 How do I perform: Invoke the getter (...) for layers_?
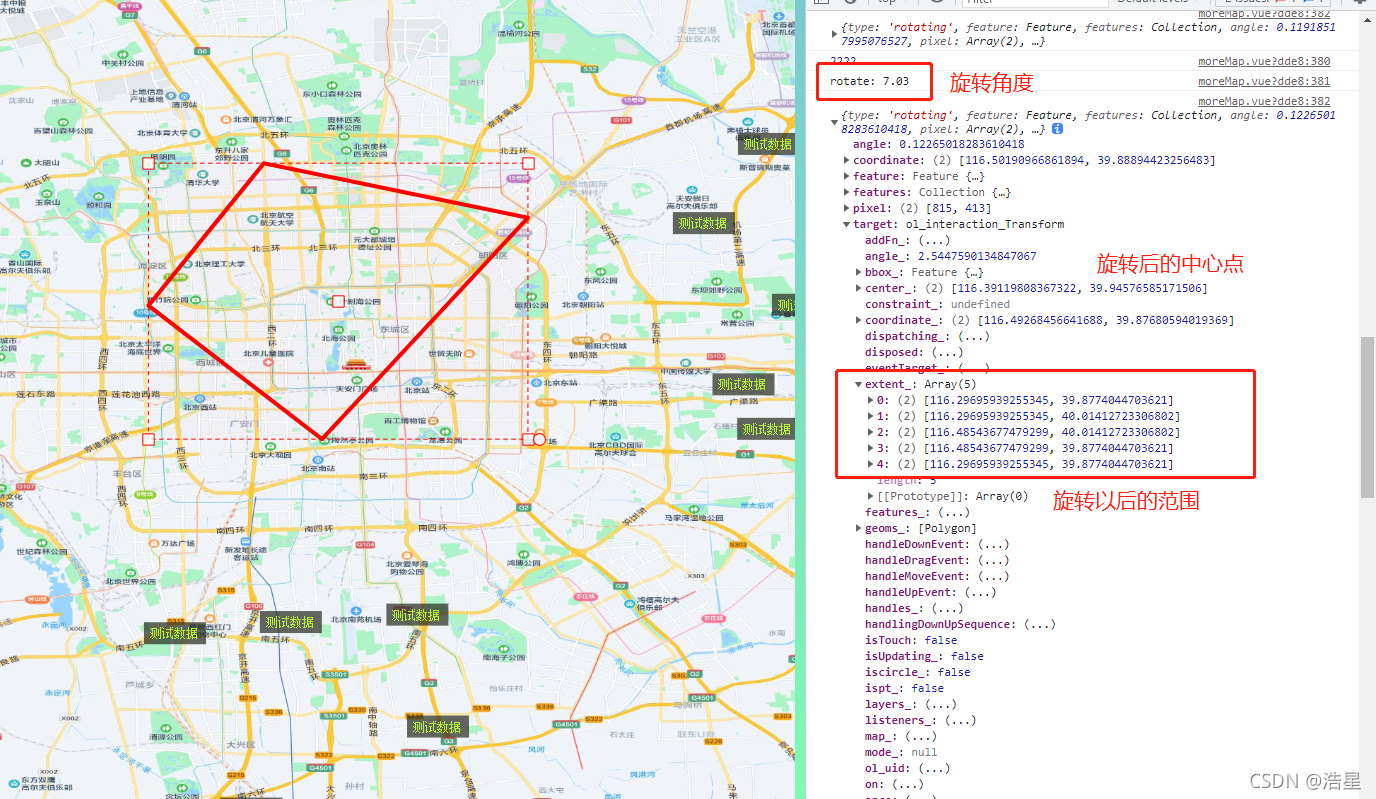click(940, 704)
